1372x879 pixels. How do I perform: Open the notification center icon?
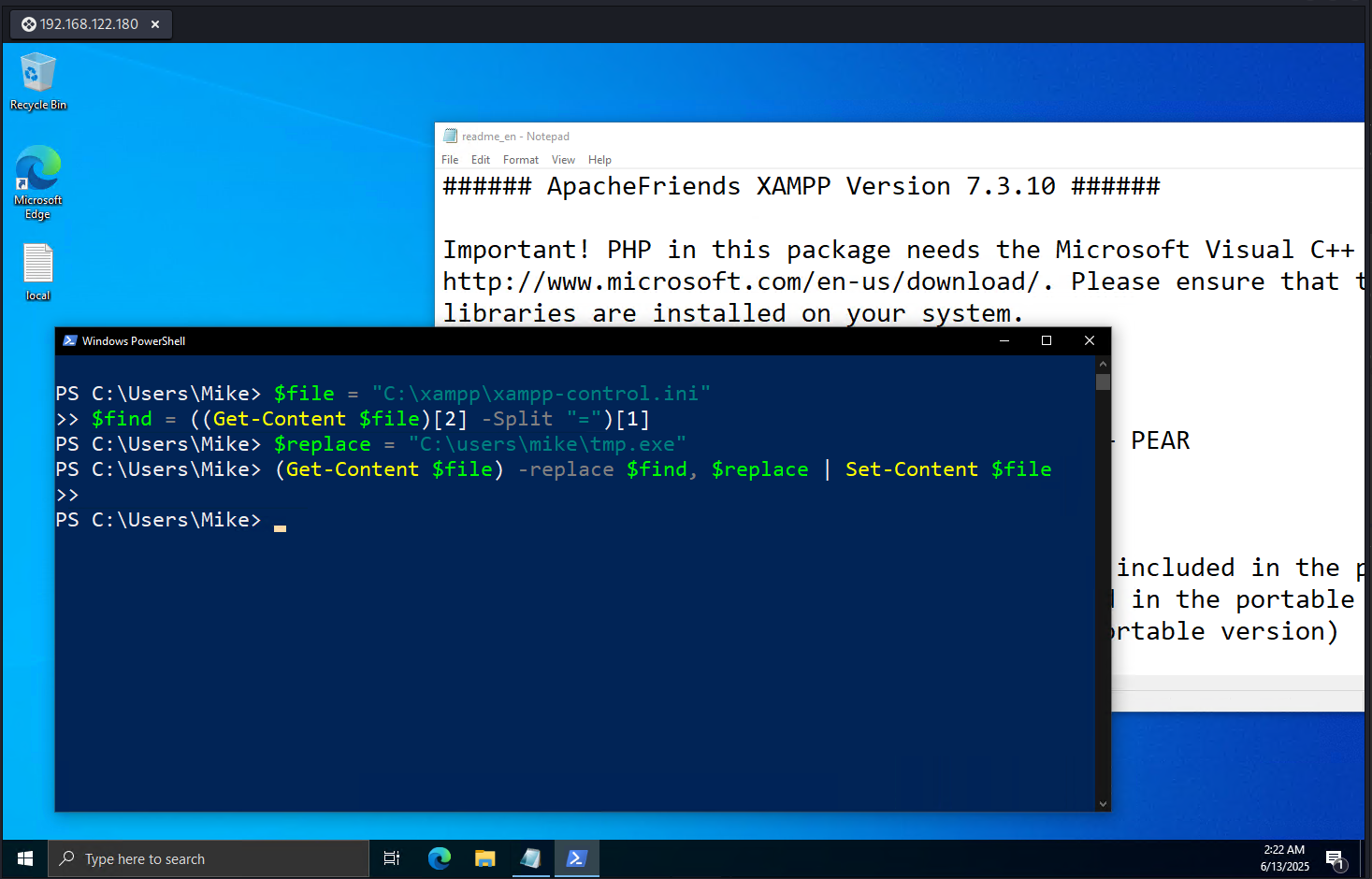click(1335, 858)
